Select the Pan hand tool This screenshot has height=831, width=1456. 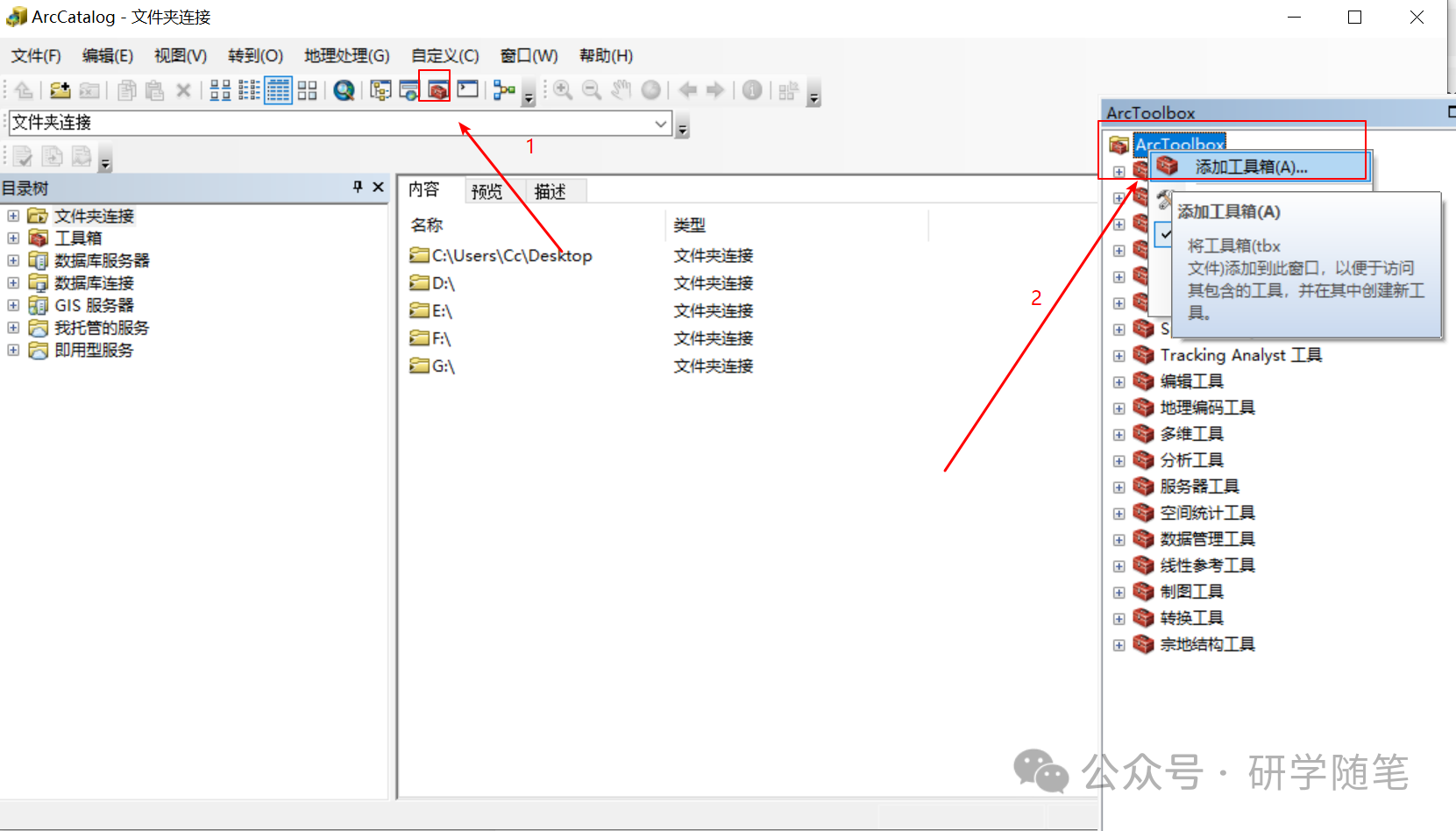pyautogui.click(x=621, y=89)
